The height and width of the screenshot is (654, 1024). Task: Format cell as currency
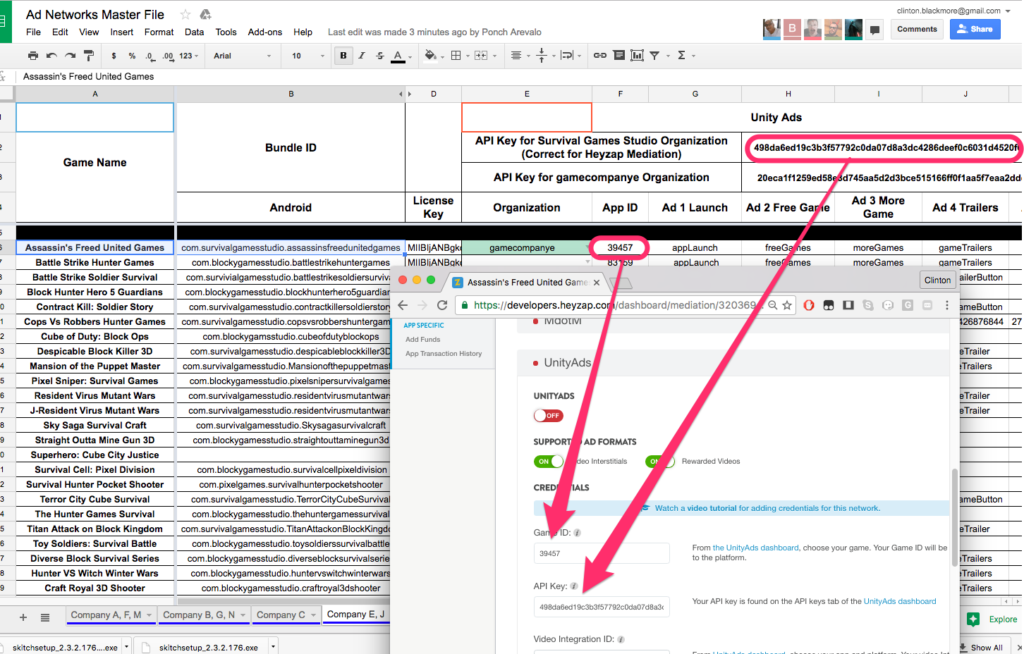(x=114, y=56)
